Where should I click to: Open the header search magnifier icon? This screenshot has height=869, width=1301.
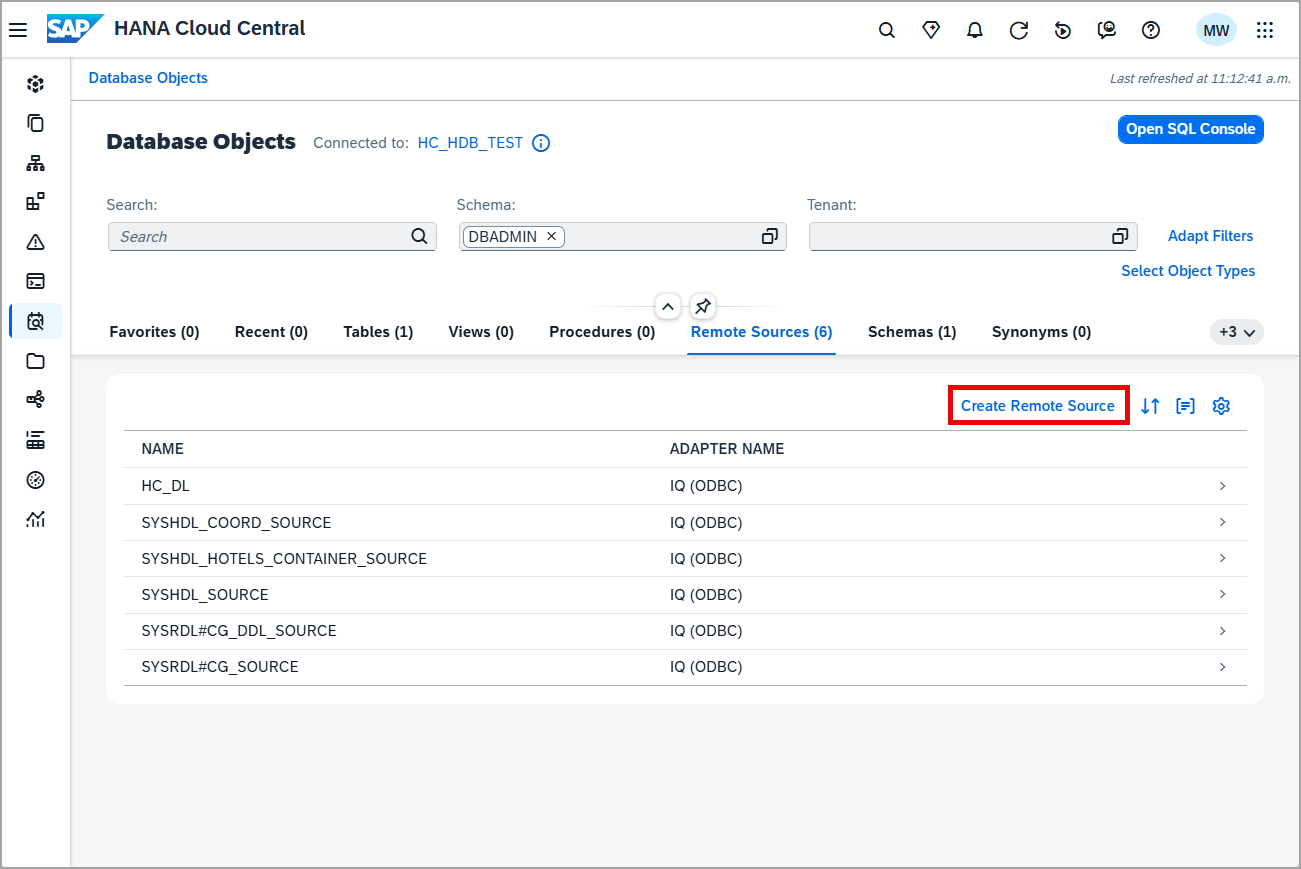pyautogui.click(x=887, y=30)
